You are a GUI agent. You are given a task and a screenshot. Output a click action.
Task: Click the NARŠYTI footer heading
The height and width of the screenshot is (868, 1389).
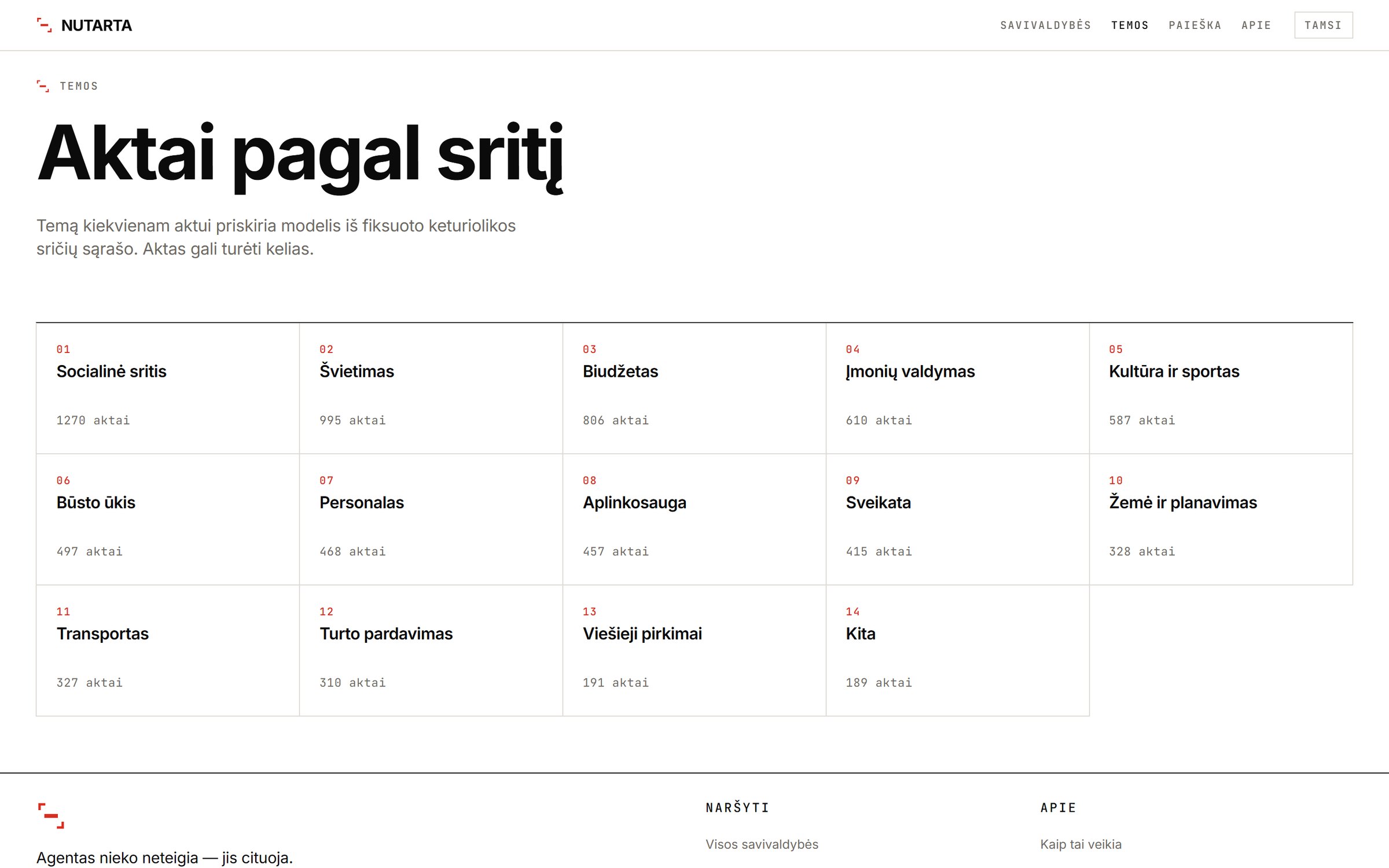click(x=737, y=808)
